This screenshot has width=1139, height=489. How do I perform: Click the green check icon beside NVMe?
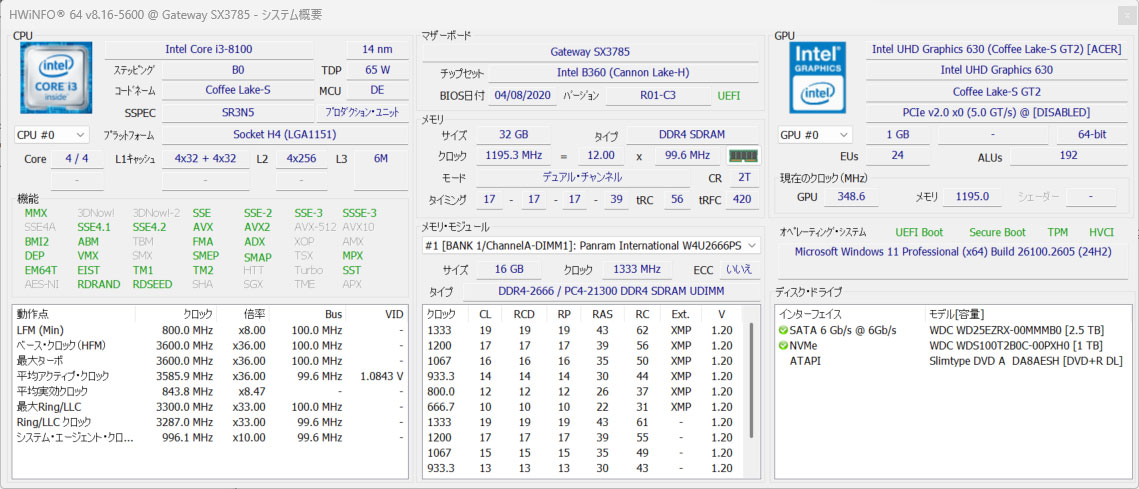(x=783, y=345)
